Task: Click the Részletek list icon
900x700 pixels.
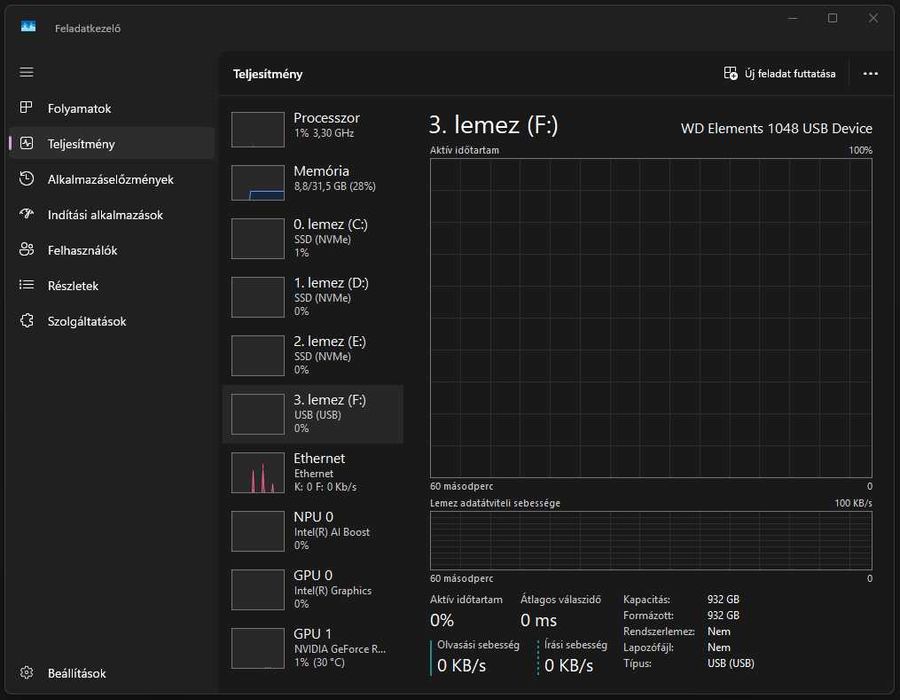Action: [x=26, y=285]
